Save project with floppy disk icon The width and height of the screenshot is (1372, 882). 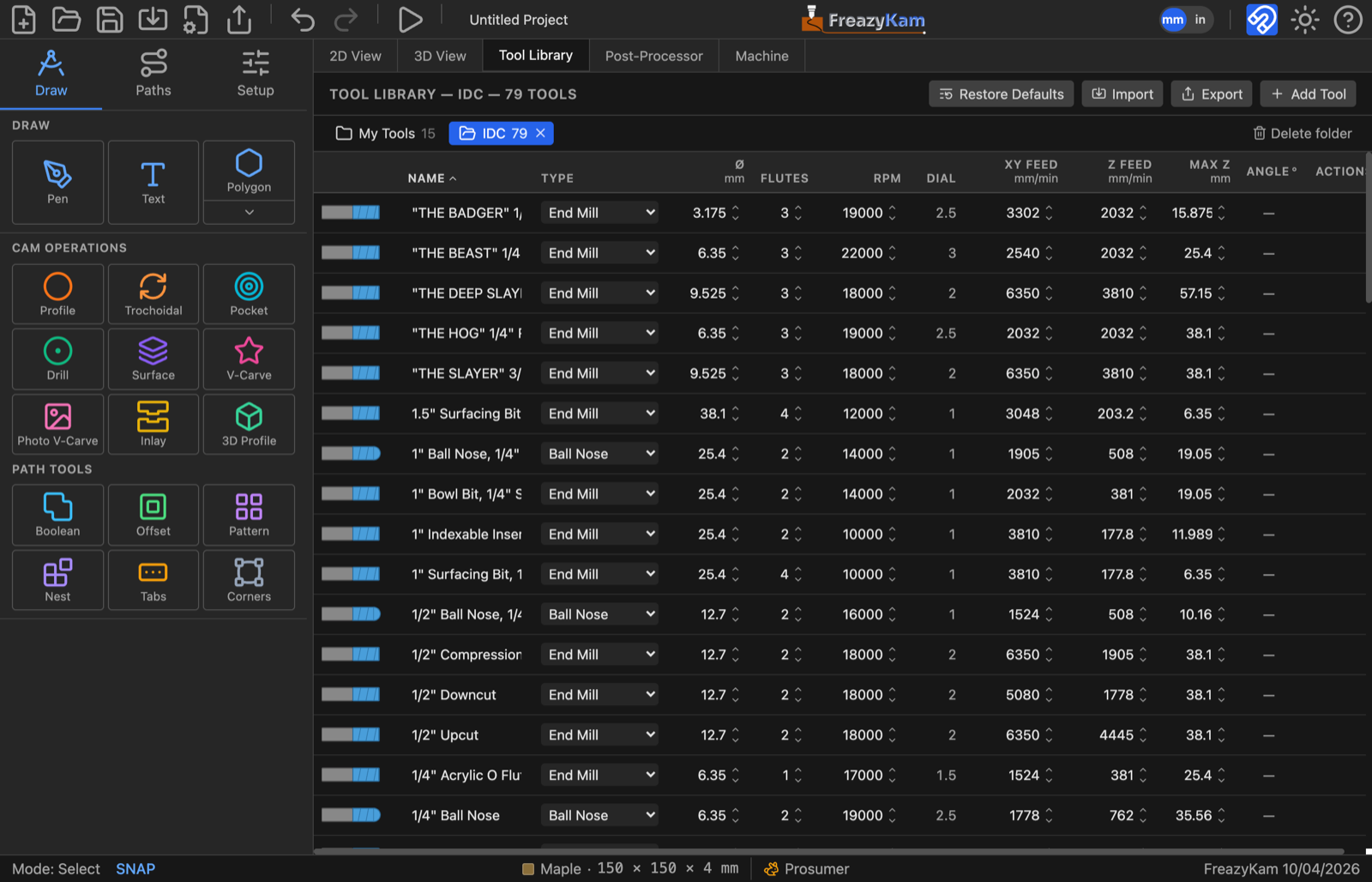pos(110,19)
